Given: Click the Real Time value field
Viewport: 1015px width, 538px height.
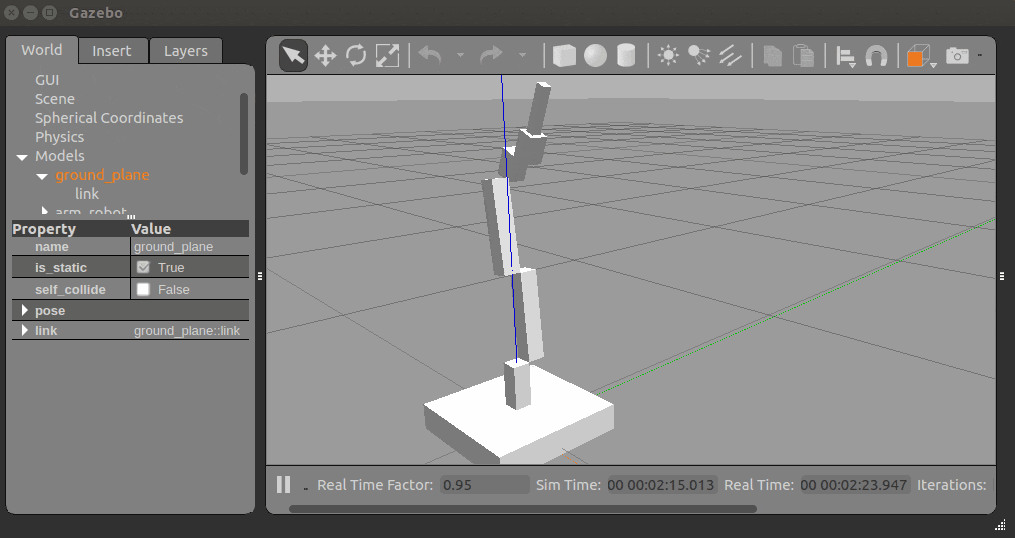Looking at the screenshot, I should pos(854,485).
